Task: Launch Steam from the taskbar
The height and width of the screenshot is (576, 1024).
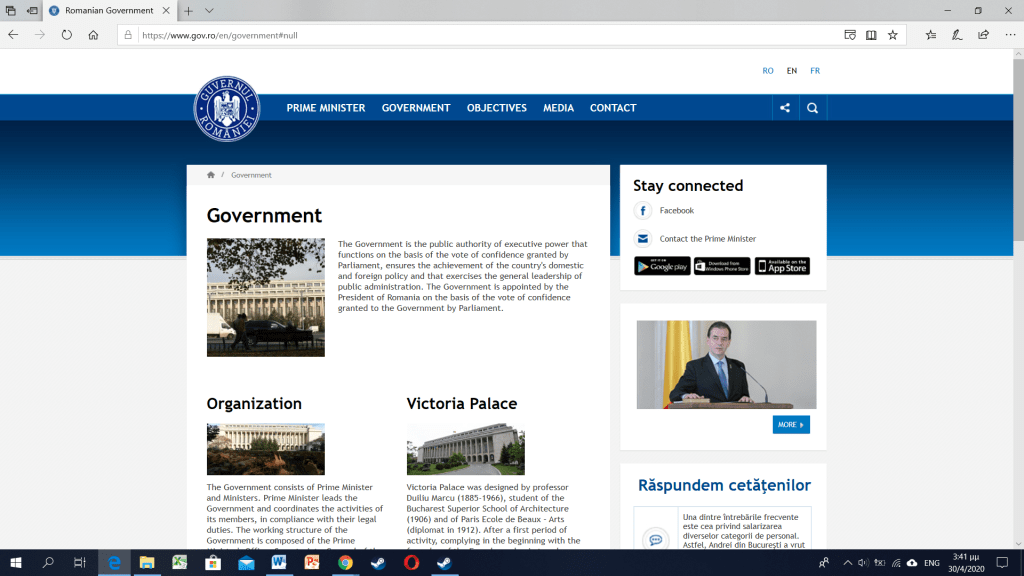Action: [x=378, y=563]
